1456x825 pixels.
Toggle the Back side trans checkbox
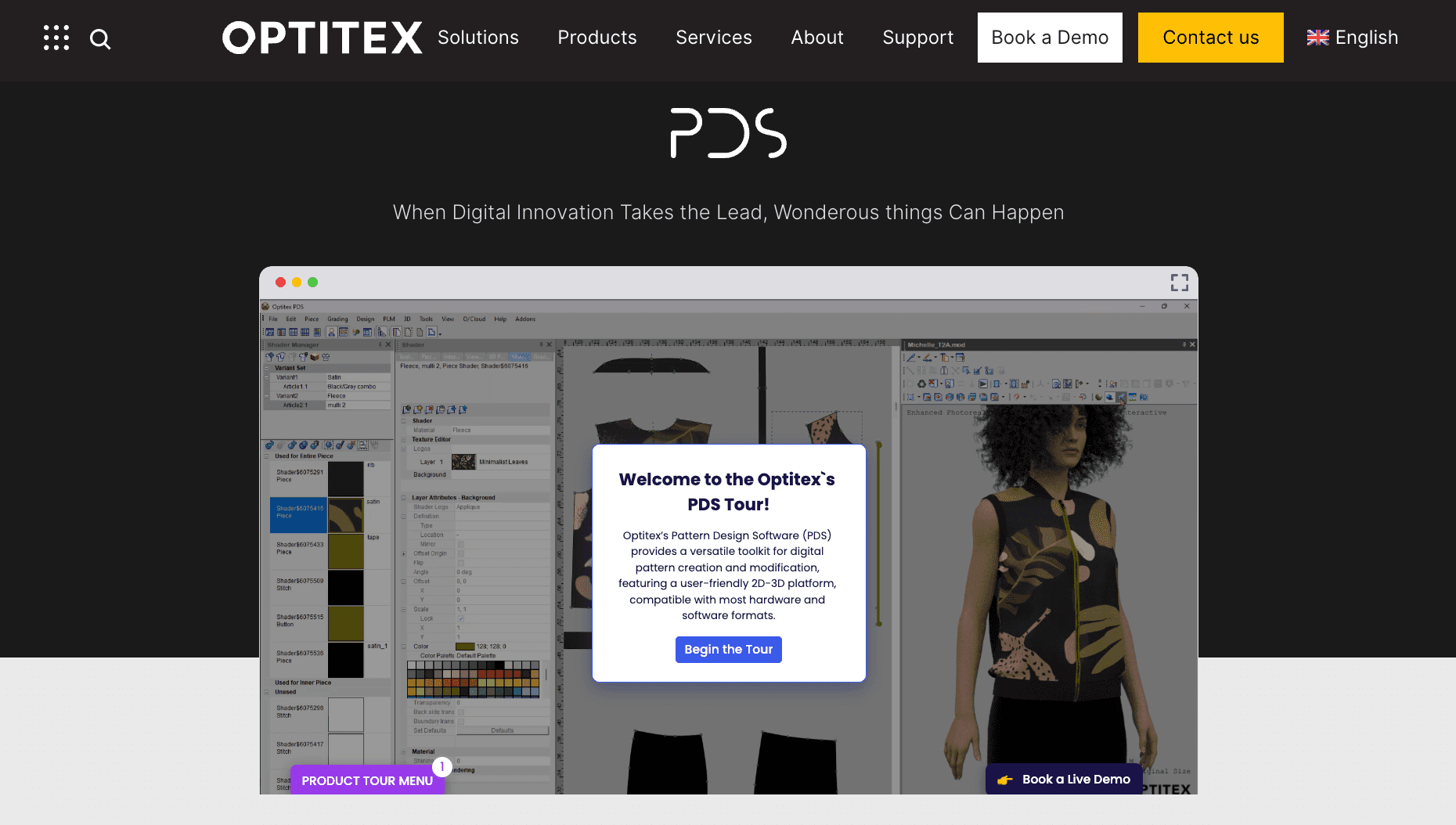pos(460,712)
